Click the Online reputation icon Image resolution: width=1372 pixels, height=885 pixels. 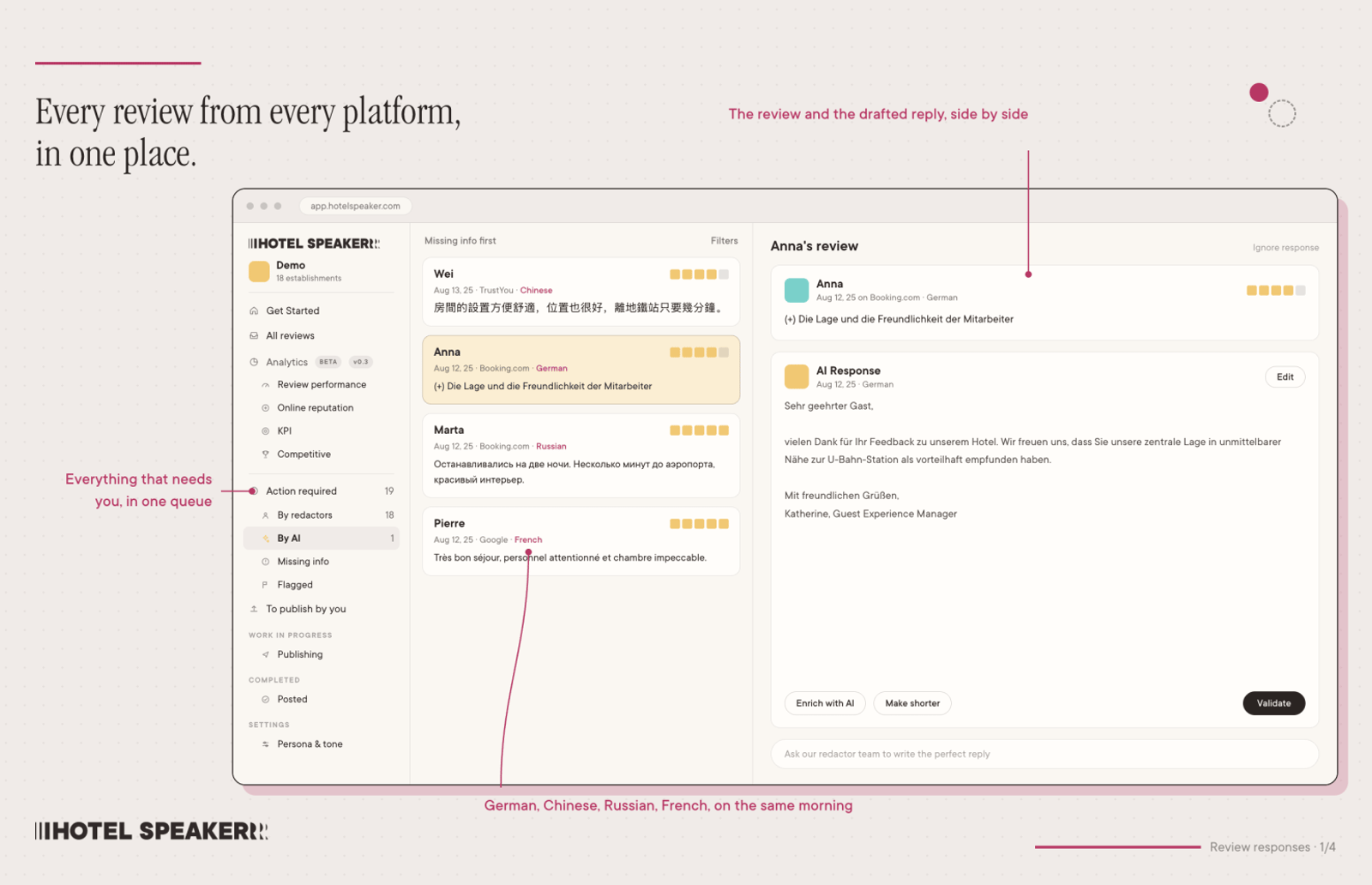click(x=266, y=408)
